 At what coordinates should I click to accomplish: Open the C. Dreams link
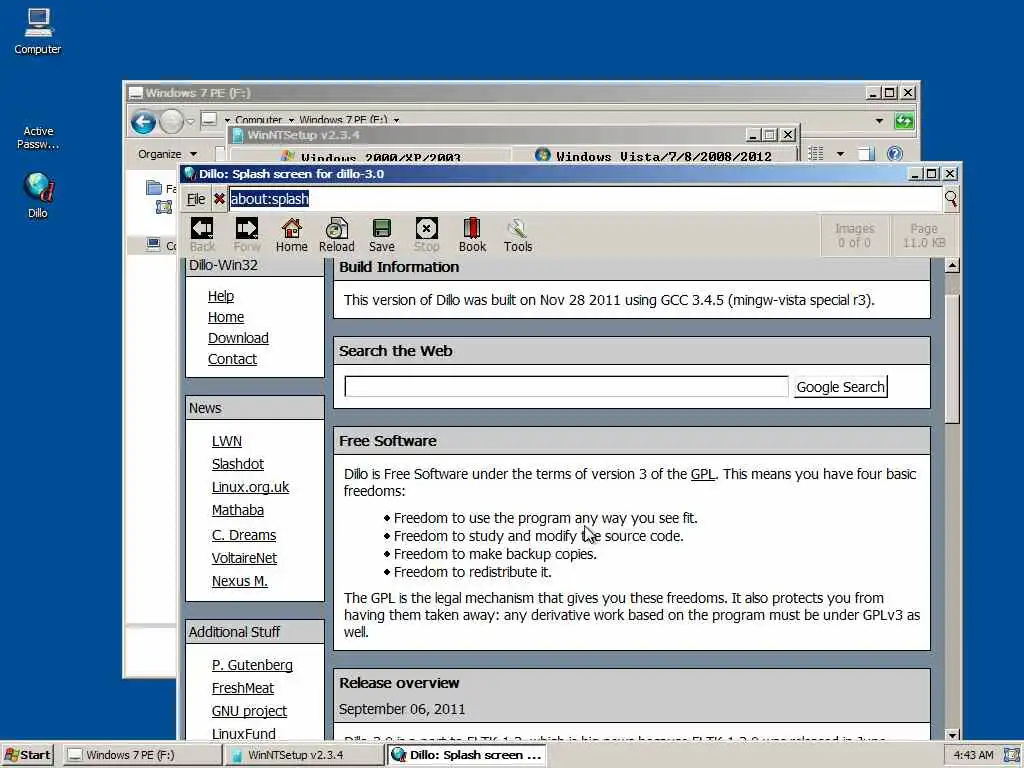(244, 535)
